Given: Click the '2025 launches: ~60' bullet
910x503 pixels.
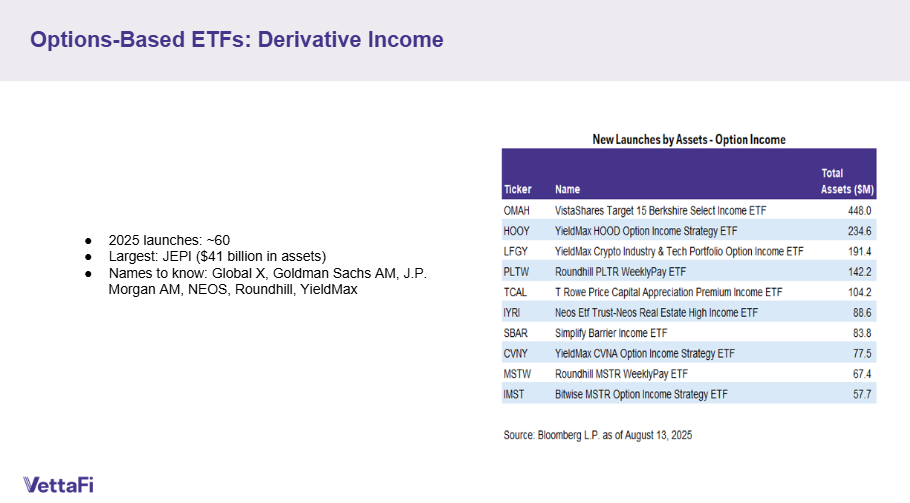Looking at the screenshot, I should point(169,240).
